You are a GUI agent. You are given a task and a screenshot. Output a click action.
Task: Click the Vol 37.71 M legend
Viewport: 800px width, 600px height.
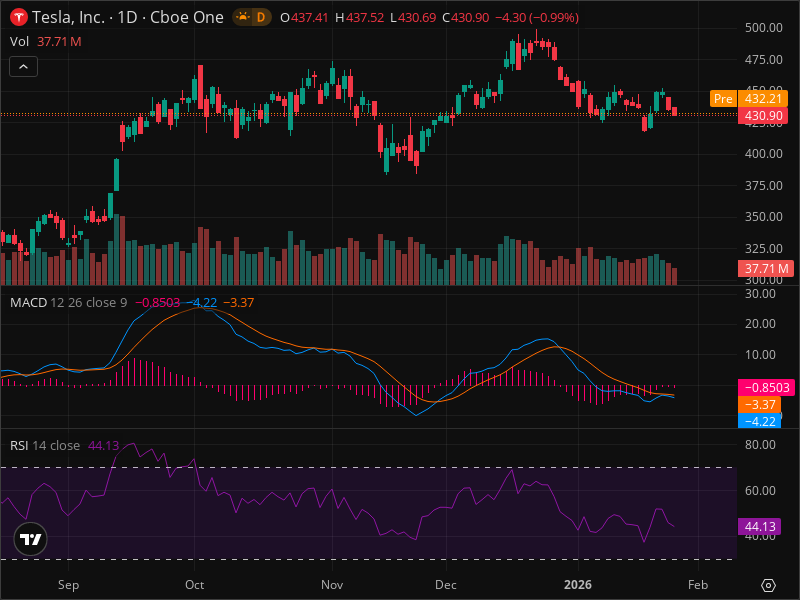(45, 41)
